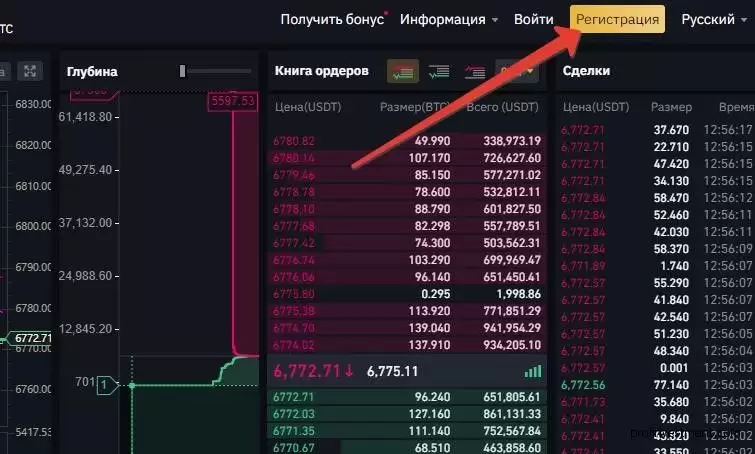Click the green 6,772.56 trade entry
The image size is (755, 454).
point(583,385)
